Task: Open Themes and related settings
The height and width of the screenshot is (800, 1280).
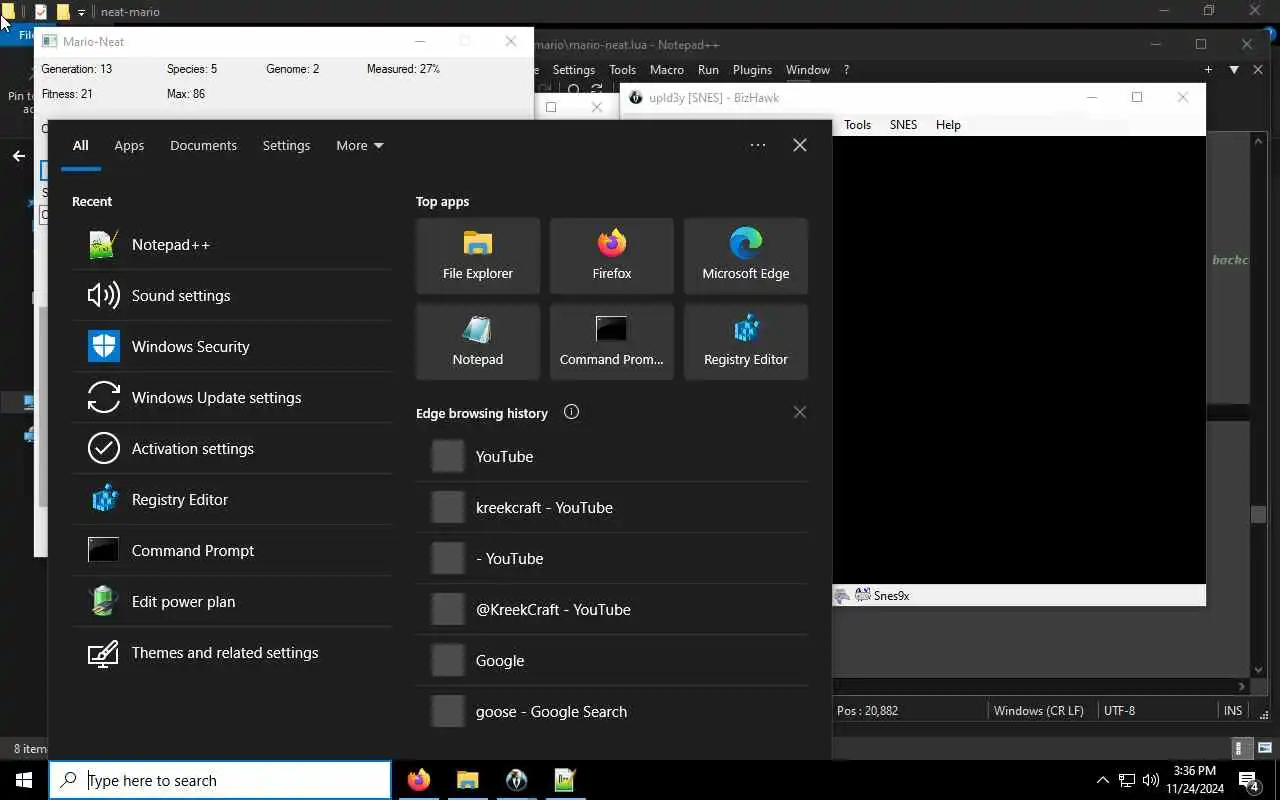Action: coord(232,652)
